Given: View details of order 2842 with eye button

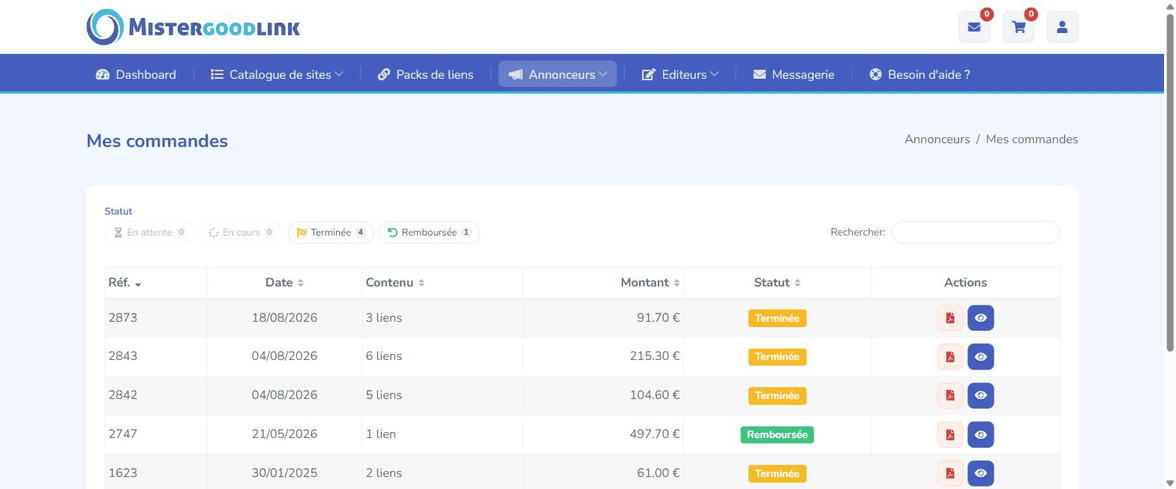Looking at the screenshot, I should pos(980,395).
